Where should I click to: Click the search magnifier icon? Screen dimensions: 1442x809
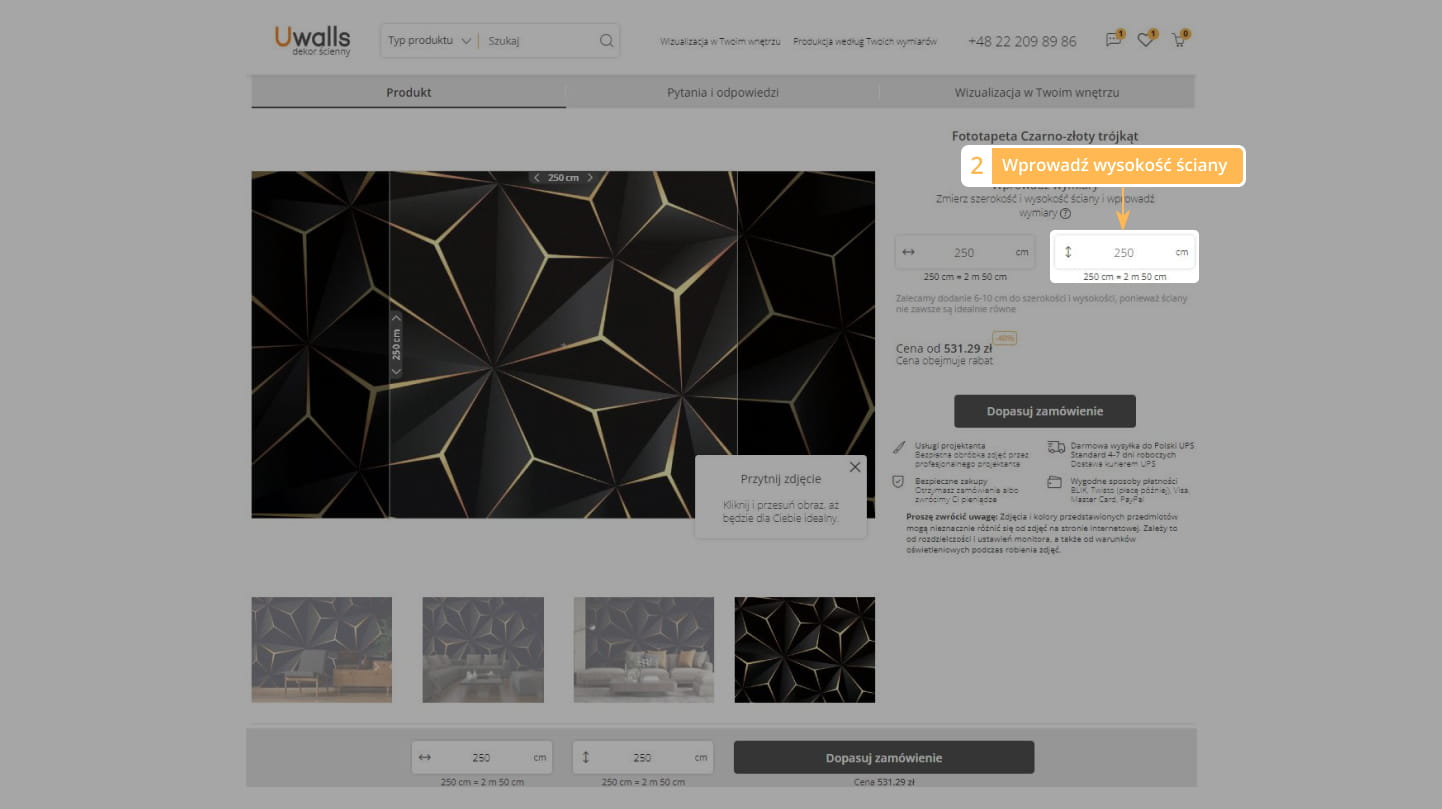pyautogui.click(x=606, y=41)
